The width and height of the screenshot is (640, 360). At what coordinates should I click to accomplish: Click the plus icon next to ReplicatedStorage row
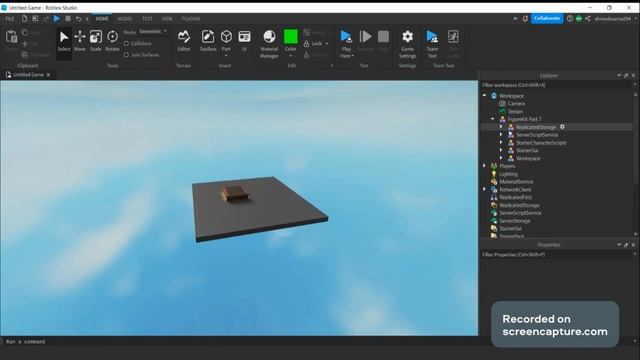[x=562, y=127]
